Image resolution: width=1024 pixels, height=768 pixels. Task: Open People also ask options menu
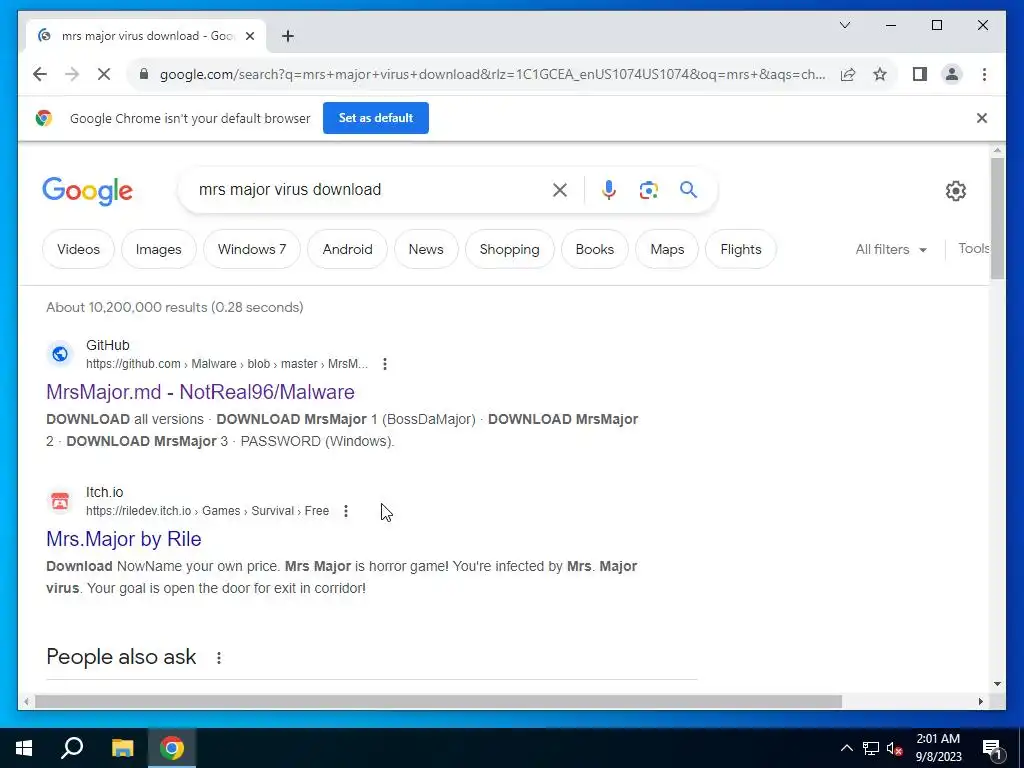point(219,658)
